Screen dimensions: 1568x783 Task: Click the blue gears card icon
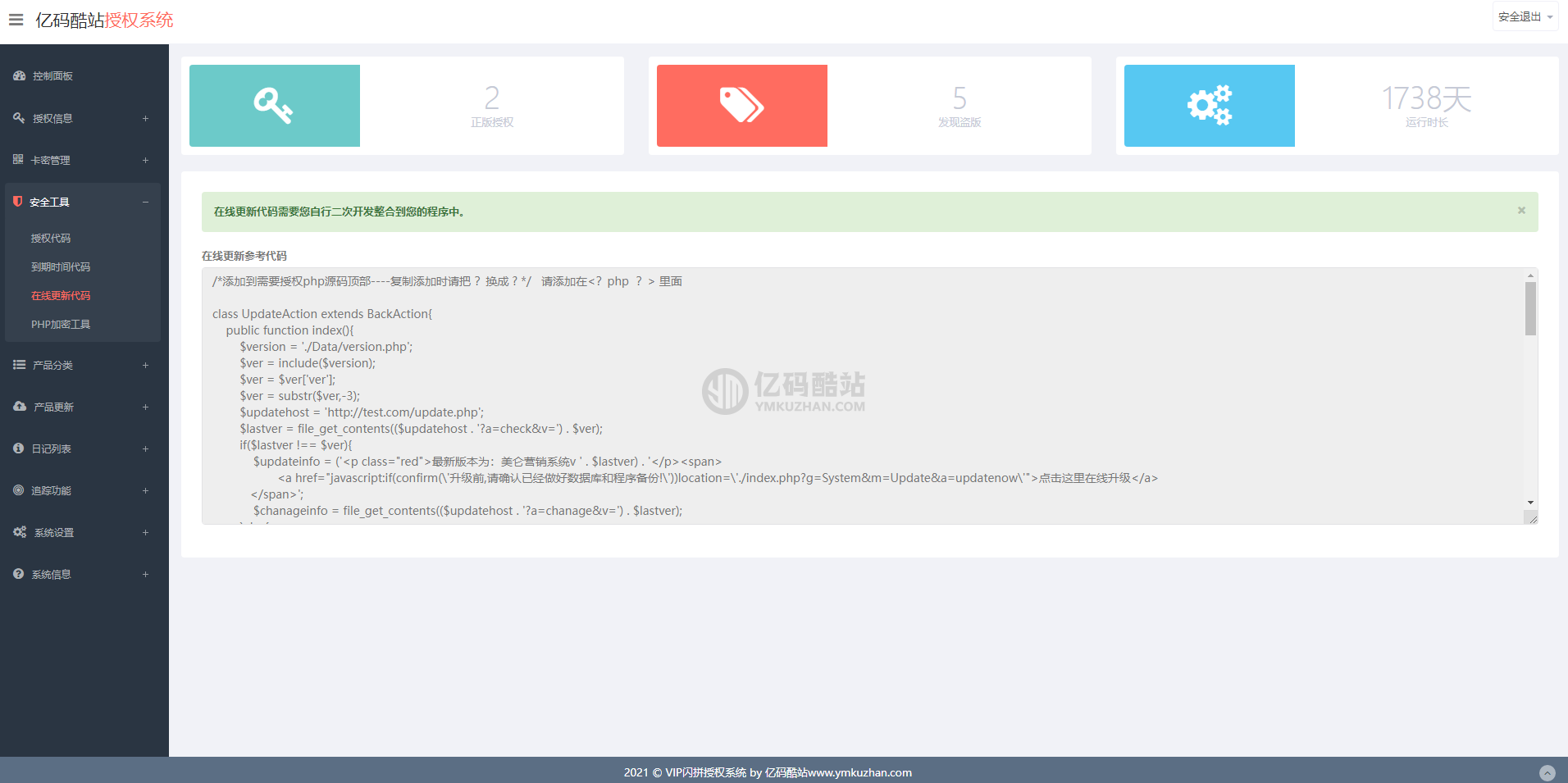coord(1210,106)
